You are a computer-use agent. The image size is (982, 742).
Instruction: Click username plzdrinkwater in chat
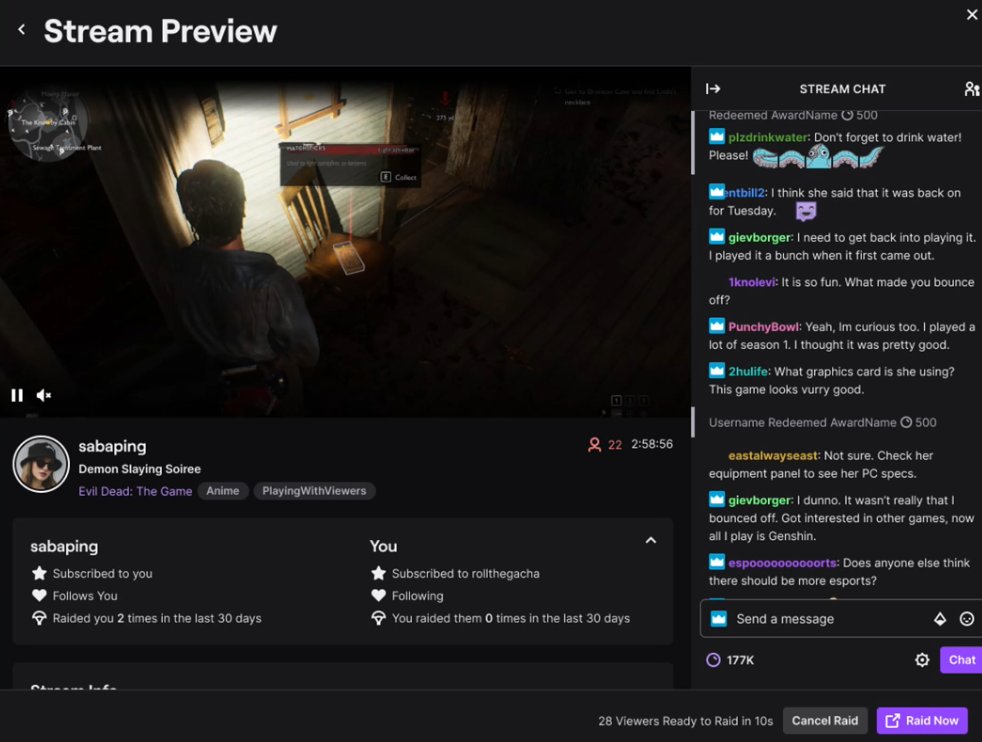pos(768,138)
